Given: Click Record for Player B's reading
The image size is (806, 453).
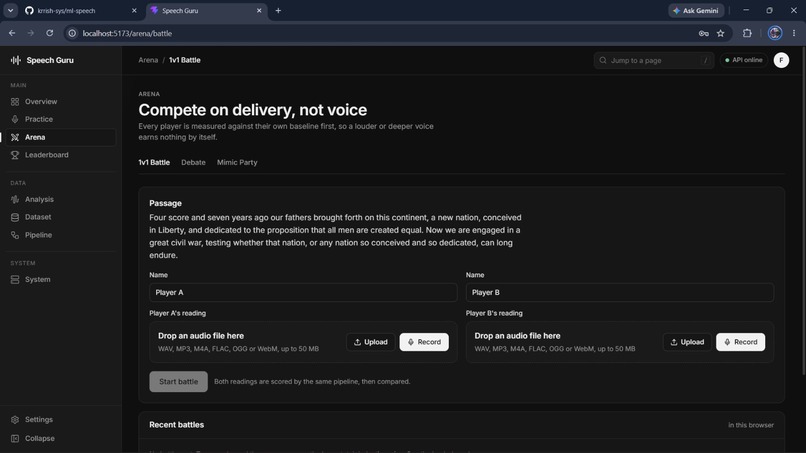Looking at the screenshot, I should point(741,342).
